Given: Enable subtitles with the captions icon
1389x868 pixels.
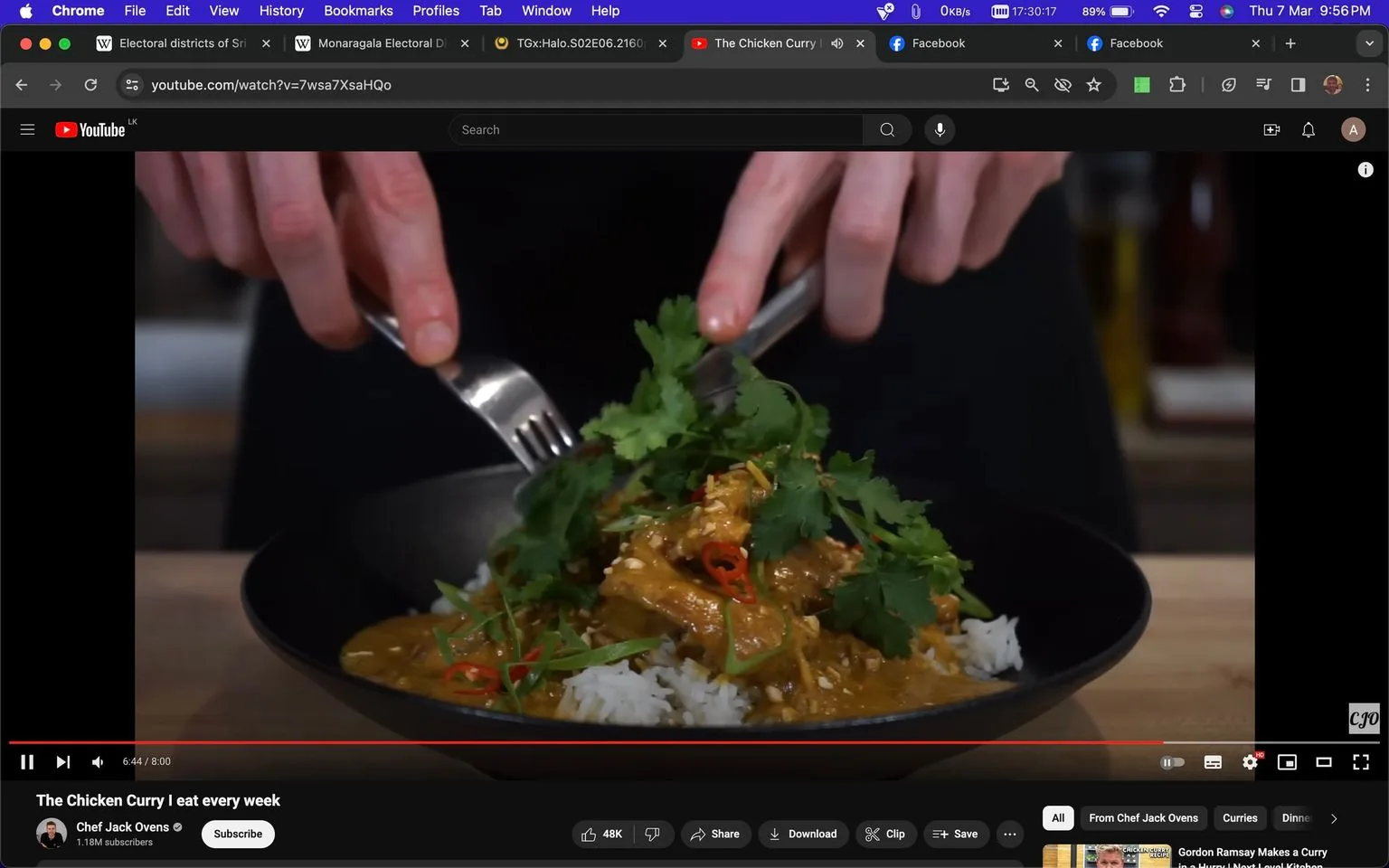Looking at the screenshot, I should click(x=1213, y=761).
